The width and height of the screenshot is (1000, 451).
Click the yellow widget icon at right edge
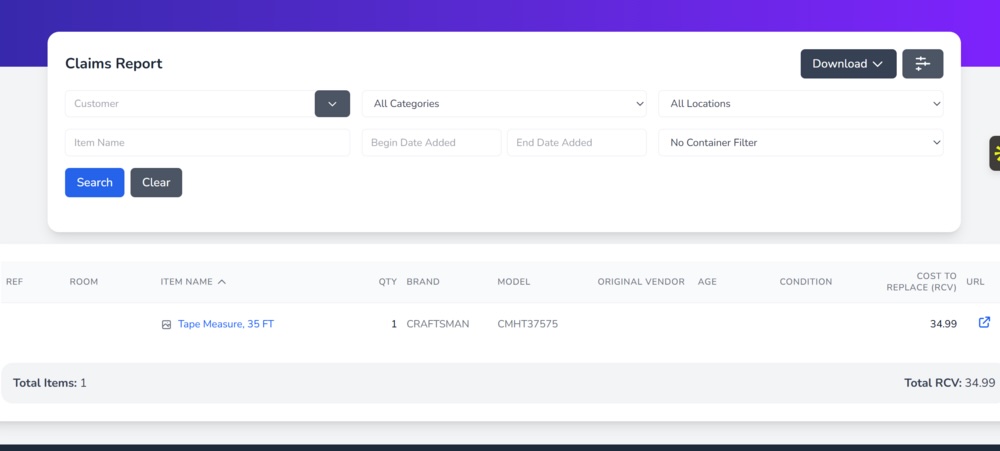pos(995,153)
